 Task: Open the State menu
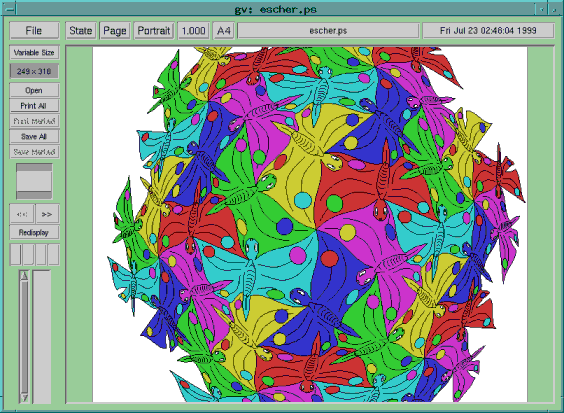(81, 31)
